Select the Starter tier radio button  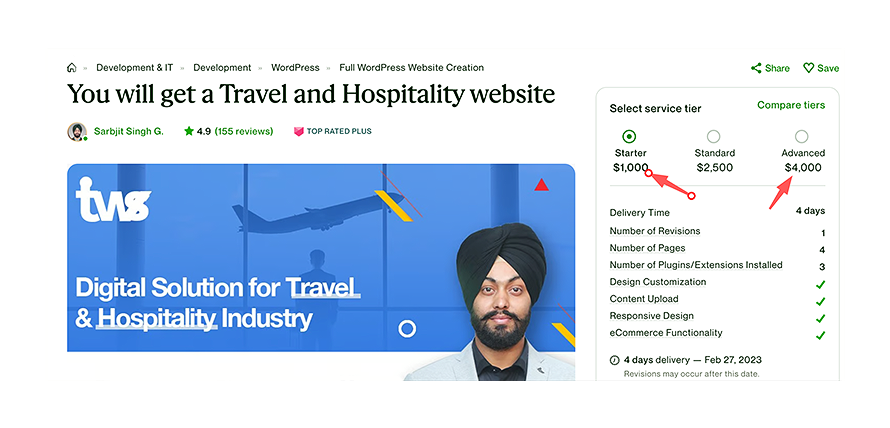(629, 136)
